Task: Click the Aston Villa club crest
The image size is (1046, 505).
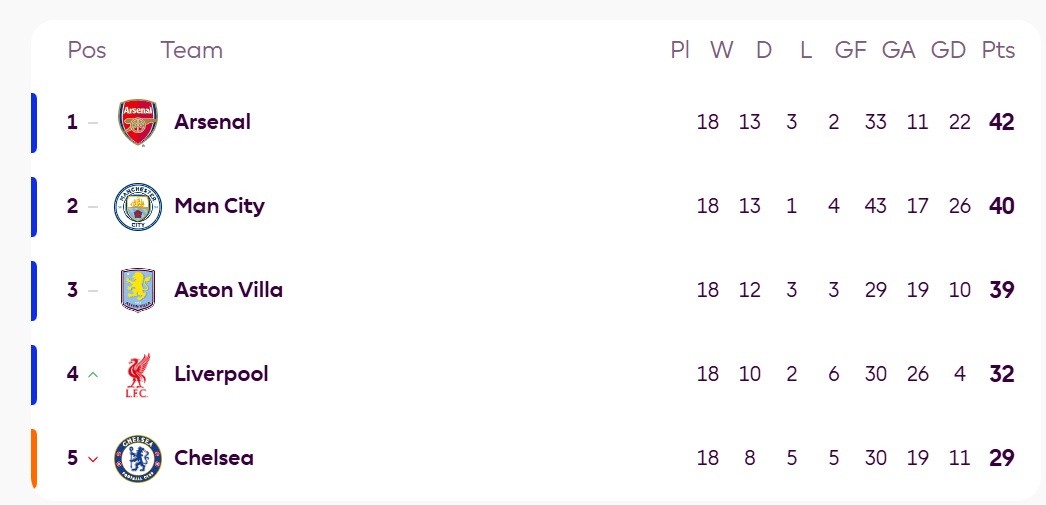Action: [138, 290]
